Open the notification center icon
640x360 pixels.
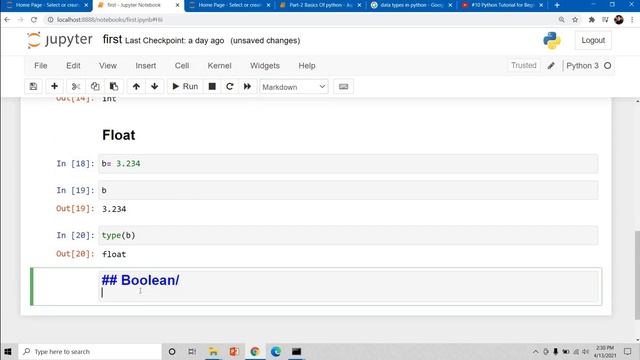click(627, 351)
